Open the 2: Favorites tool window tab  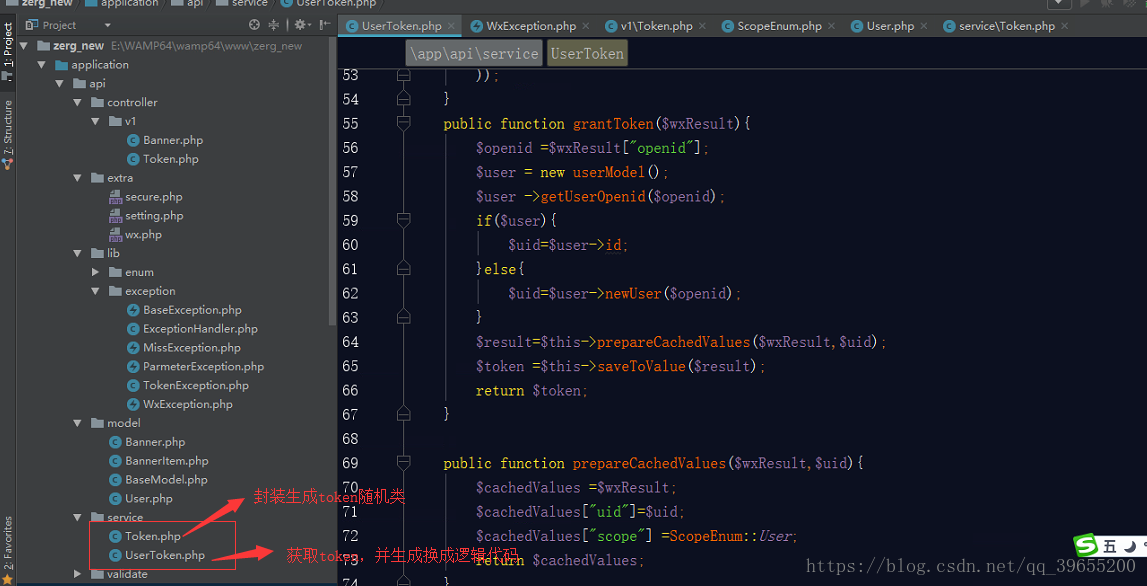click(7, 549)
